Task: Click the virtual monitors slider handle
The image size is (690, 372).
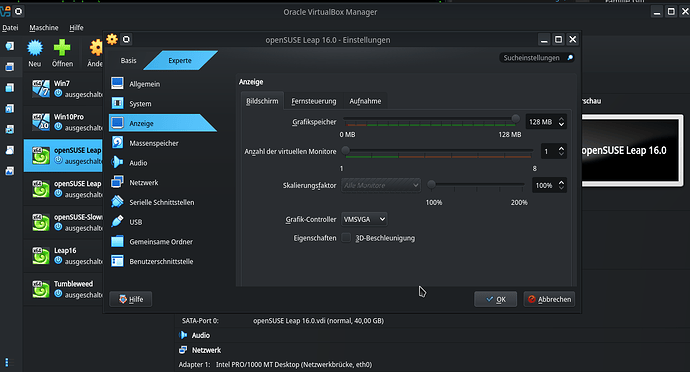Action: tap(346, 151)
